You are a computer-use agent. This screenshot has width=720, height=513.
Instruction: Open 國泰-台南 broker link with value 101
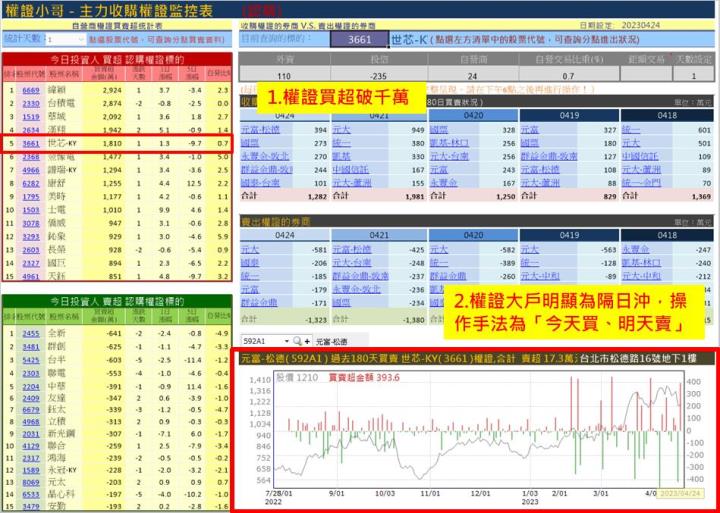click(x=259, y=183)
